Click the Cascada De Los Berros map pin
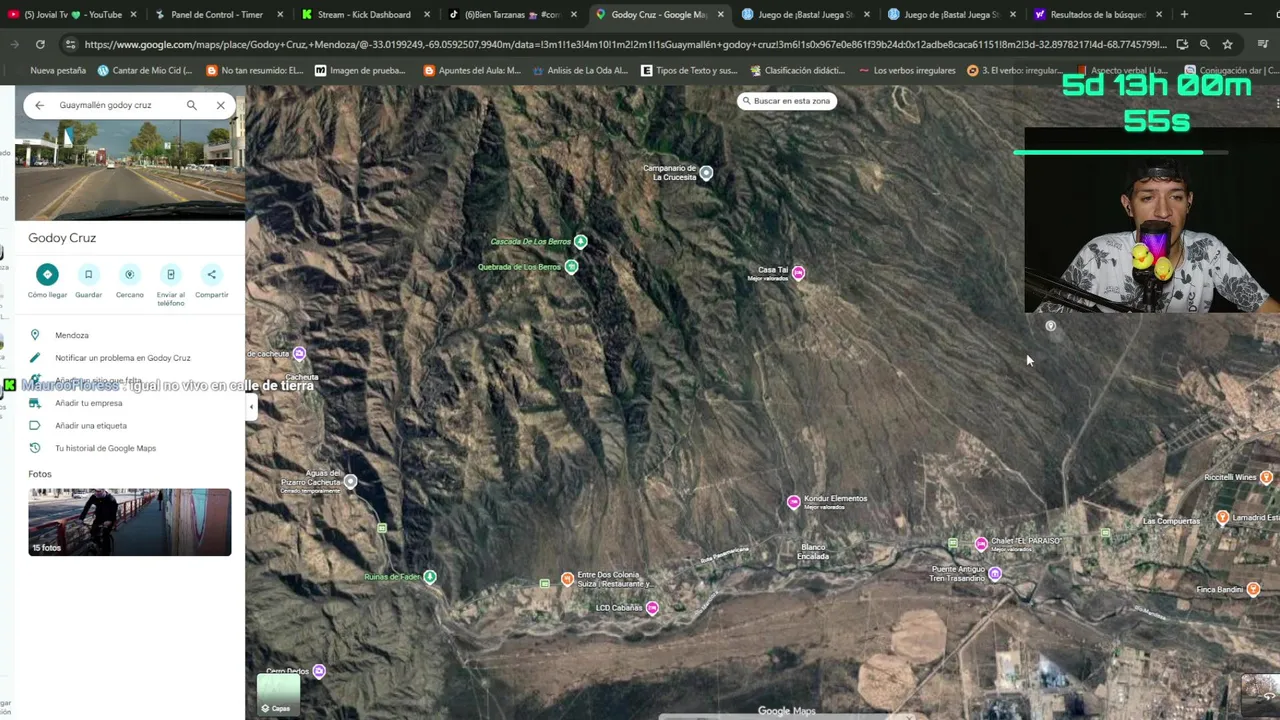 coord(580,241)
